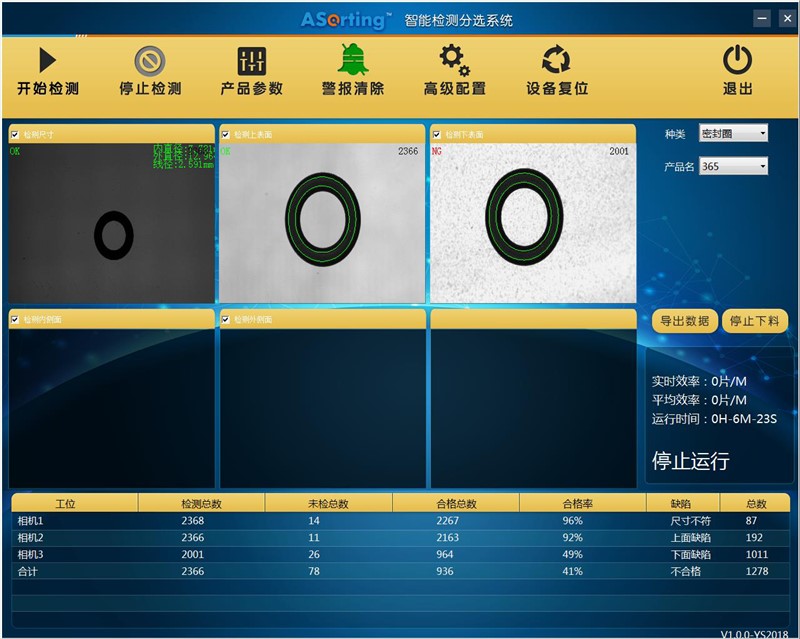This screenshot has width=800, height=639.
Task: Toggle the 检测内侧面 checkbox
Action: (x=15, y=319)
